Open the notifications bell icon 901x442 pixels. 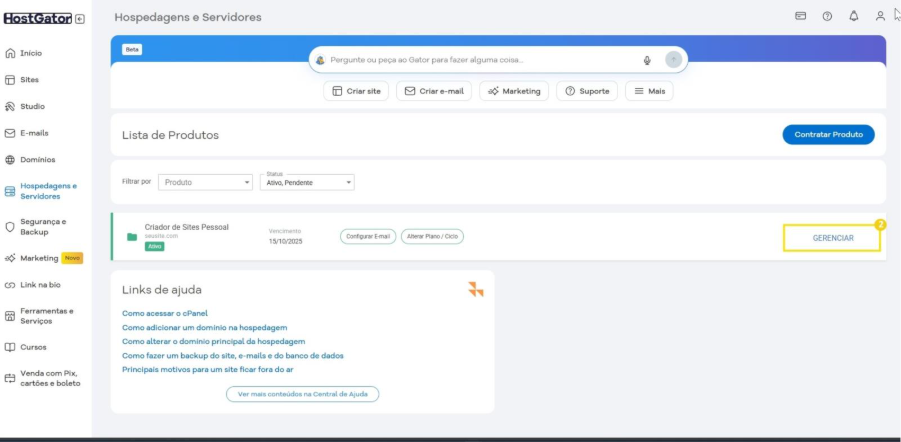coord(853,17)
